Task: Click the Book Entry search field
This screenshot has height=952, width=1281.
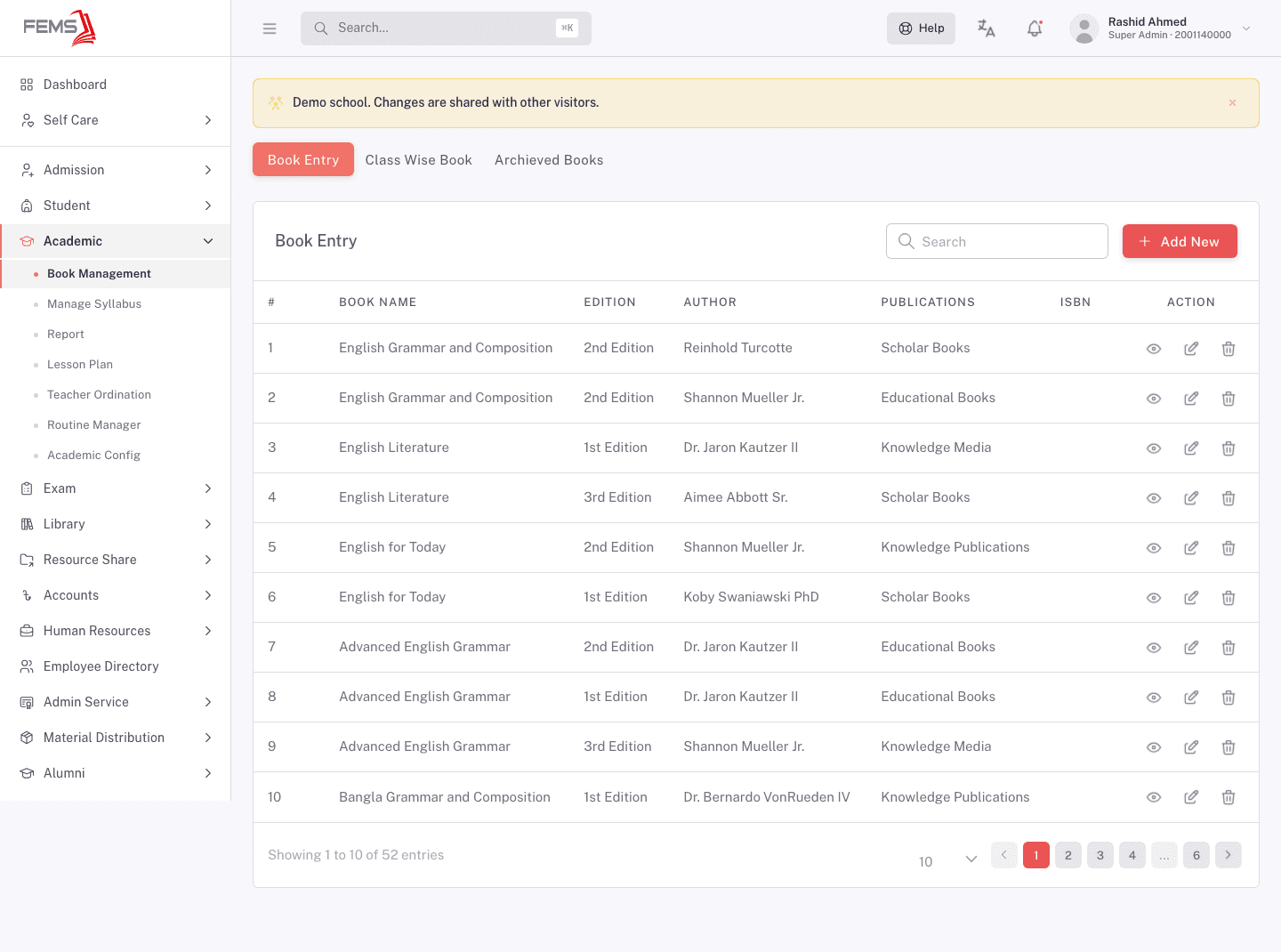Action: [997, 241]
